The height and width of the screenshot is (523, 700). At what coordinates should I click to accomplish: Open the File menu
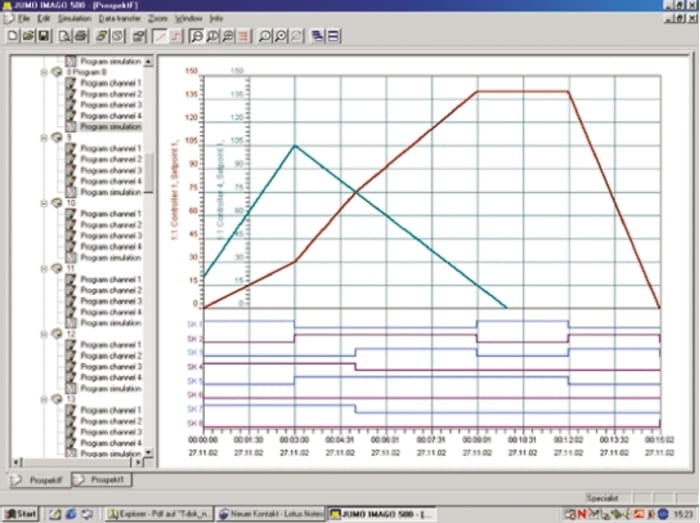click(24, 18)
